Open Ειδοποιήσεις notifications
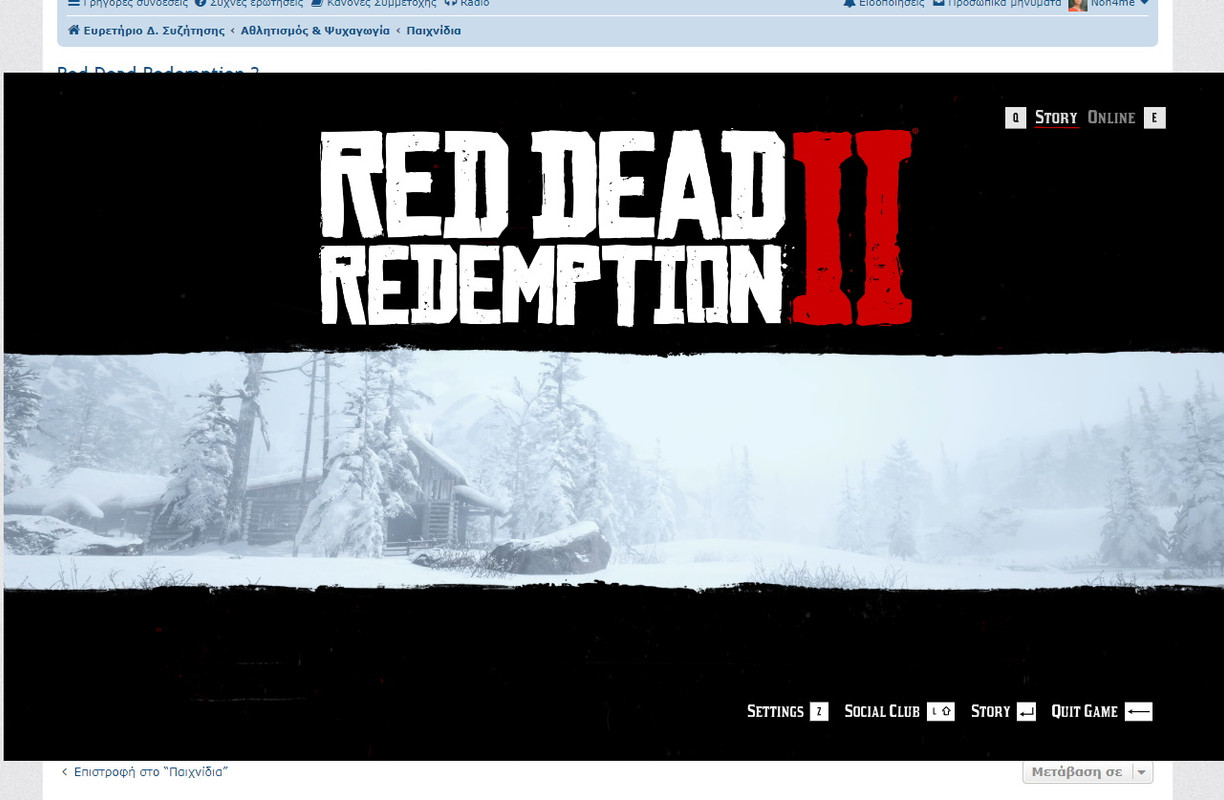 (884, 4)
